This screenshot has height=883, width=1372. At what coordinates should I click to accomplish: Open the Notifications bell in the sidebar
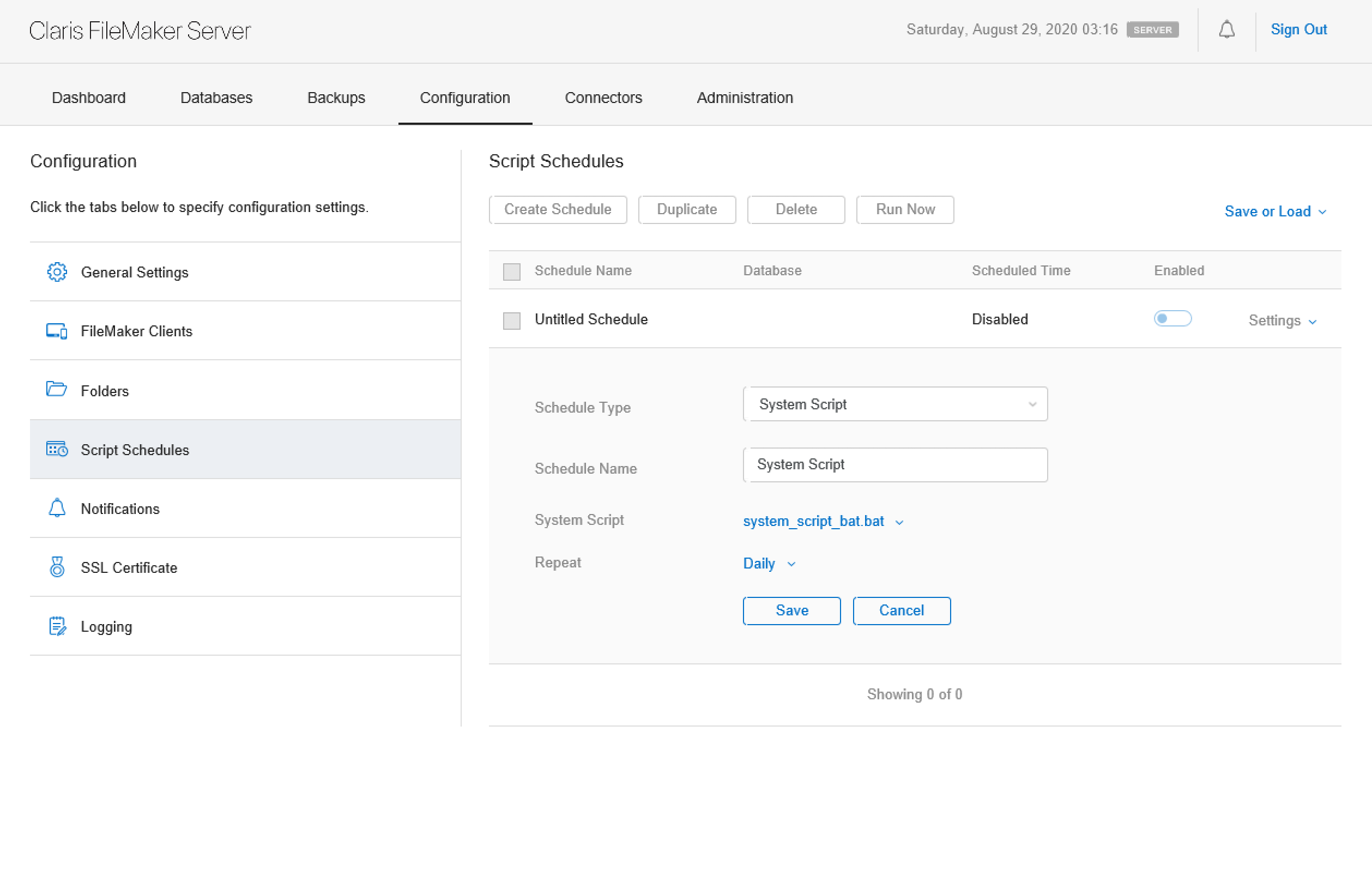[x=56, y=509]
